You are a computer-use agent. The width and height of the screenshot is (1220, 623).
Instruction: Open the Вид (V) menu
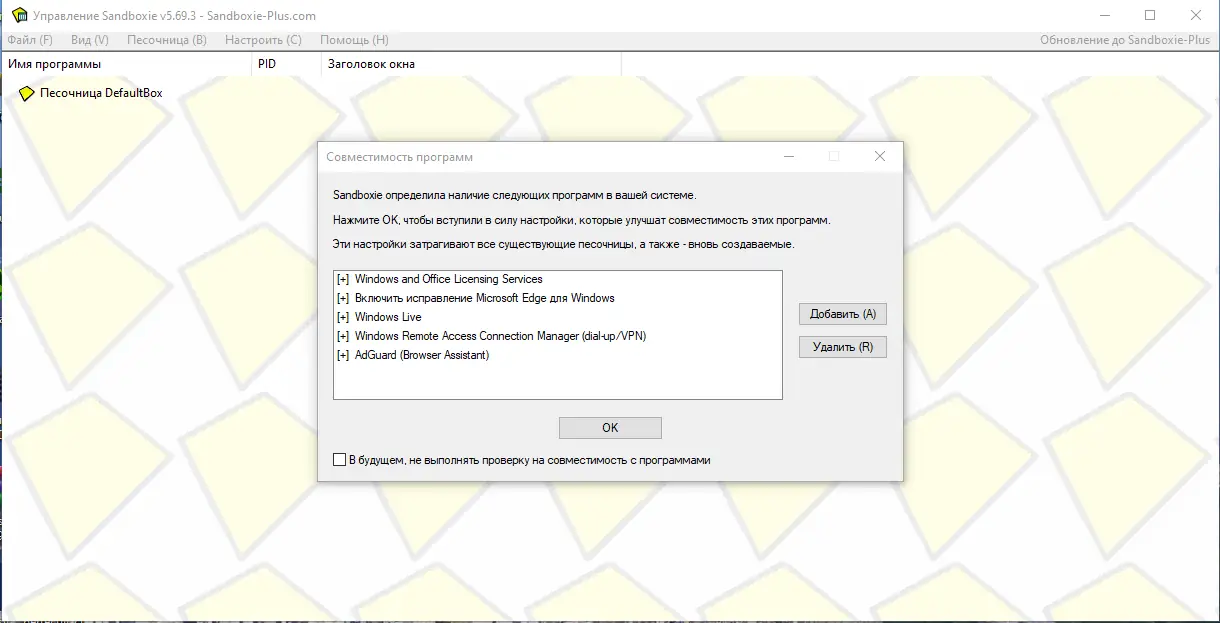click(90, 40)
